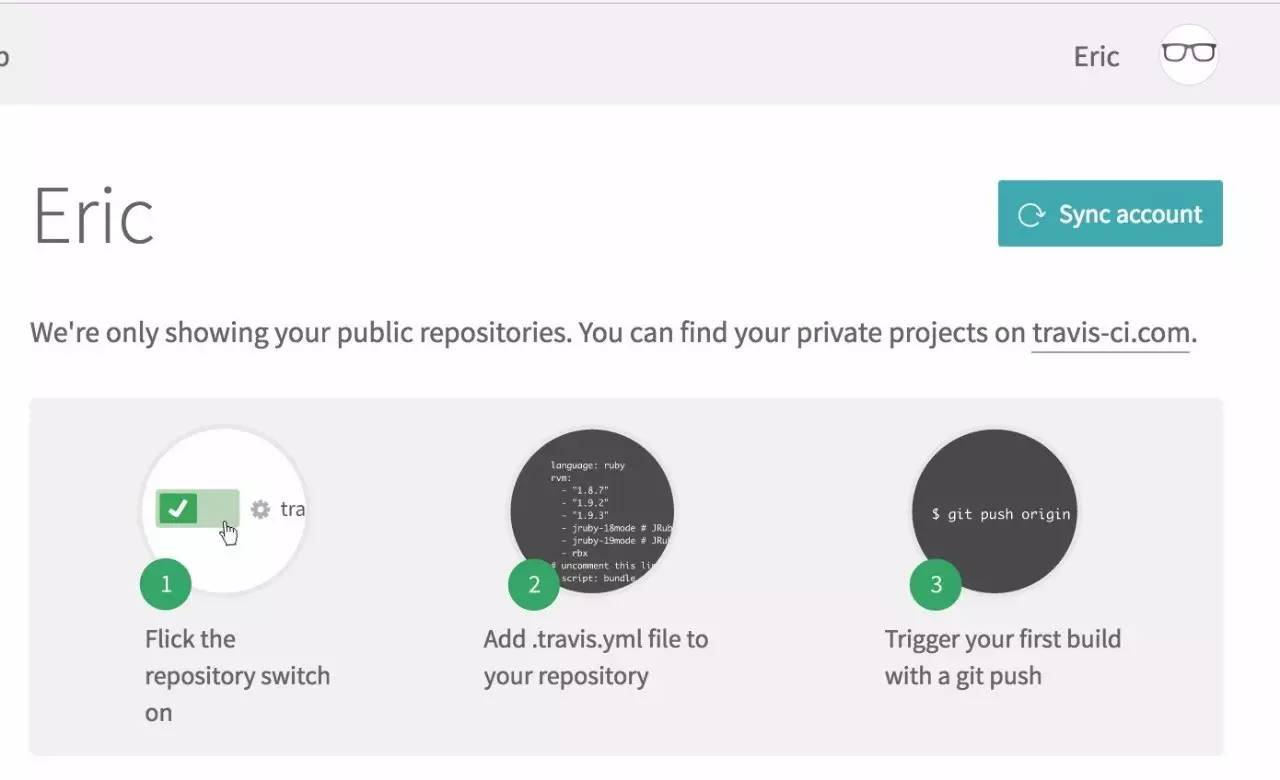Click the large Eric page heading

click(94, 215)
